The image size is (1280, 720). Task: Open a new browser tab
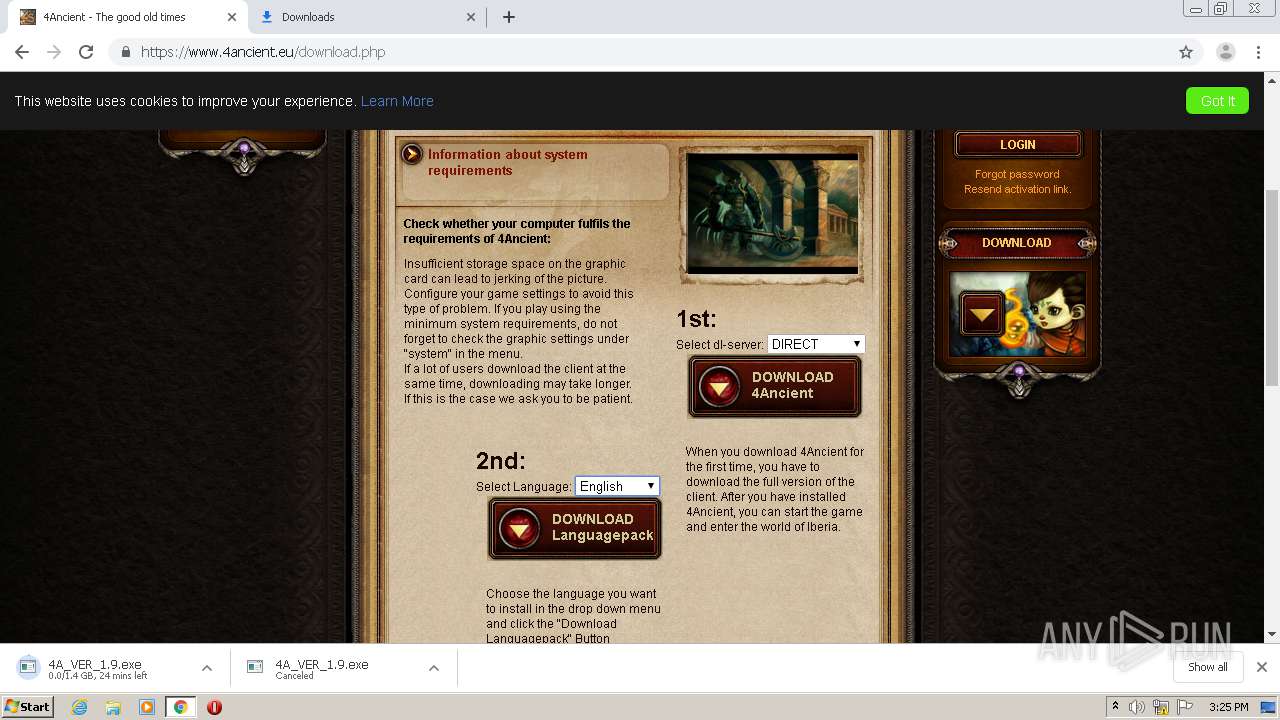pos(508,17)
